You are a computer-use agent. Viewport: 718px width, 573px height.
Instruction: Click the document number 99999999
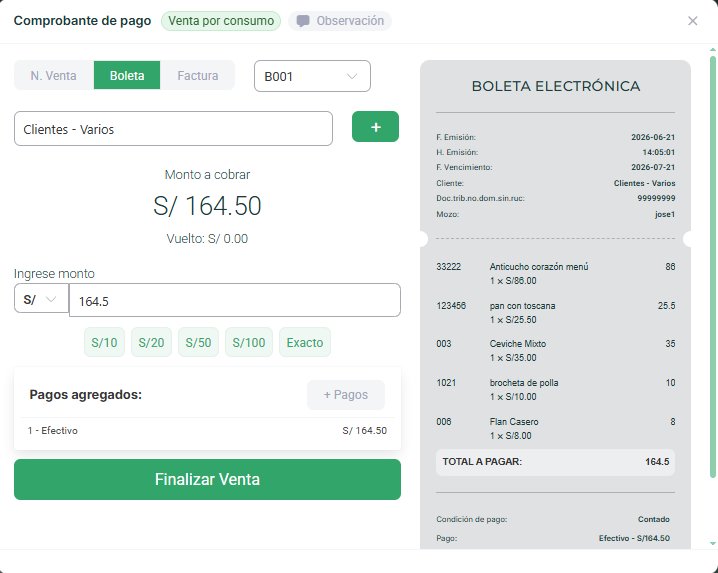pyautogui.click(x=656, y=198)
